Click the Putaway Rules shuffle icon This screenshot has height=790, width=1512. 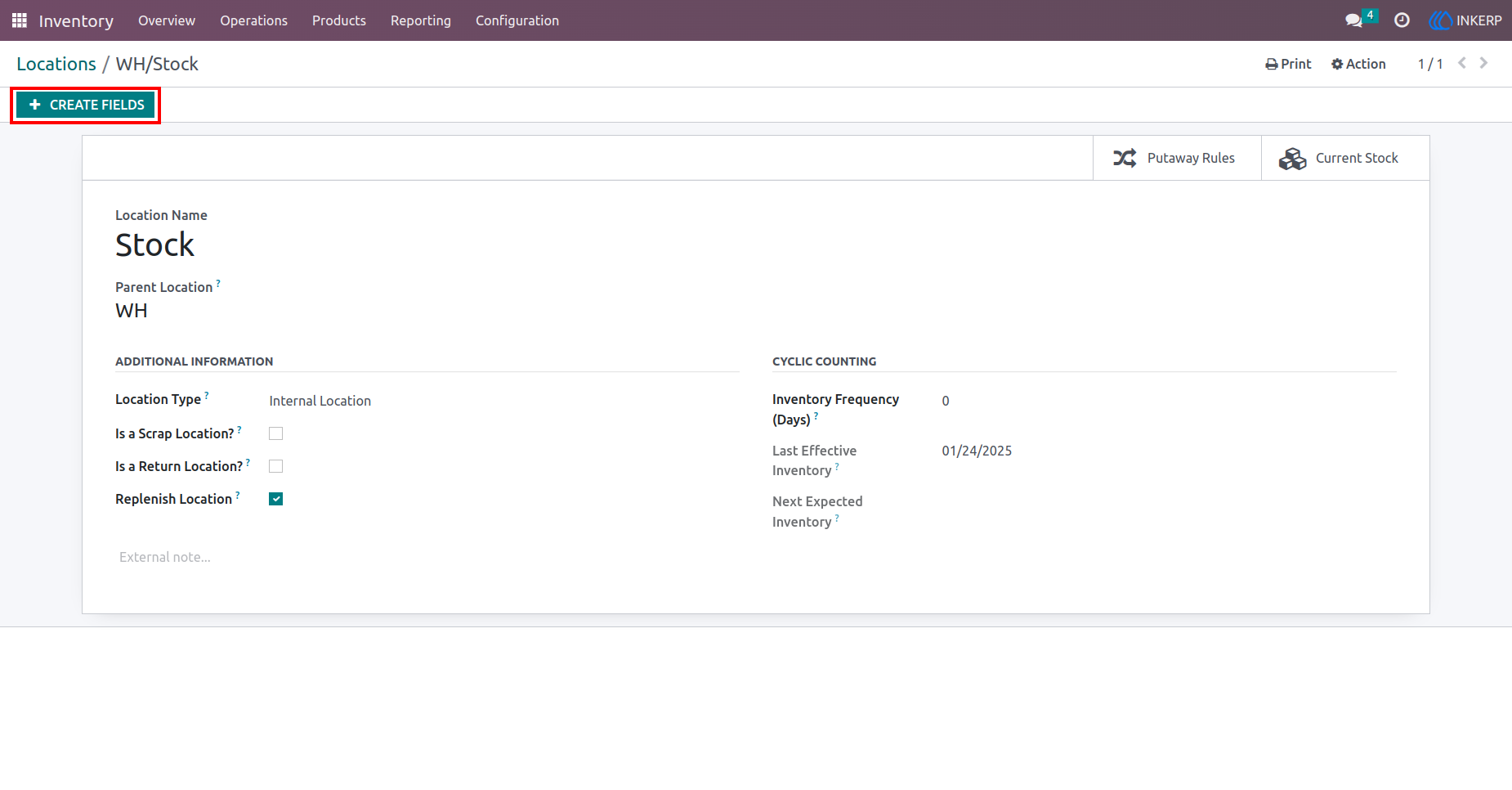pos(1125,158)
